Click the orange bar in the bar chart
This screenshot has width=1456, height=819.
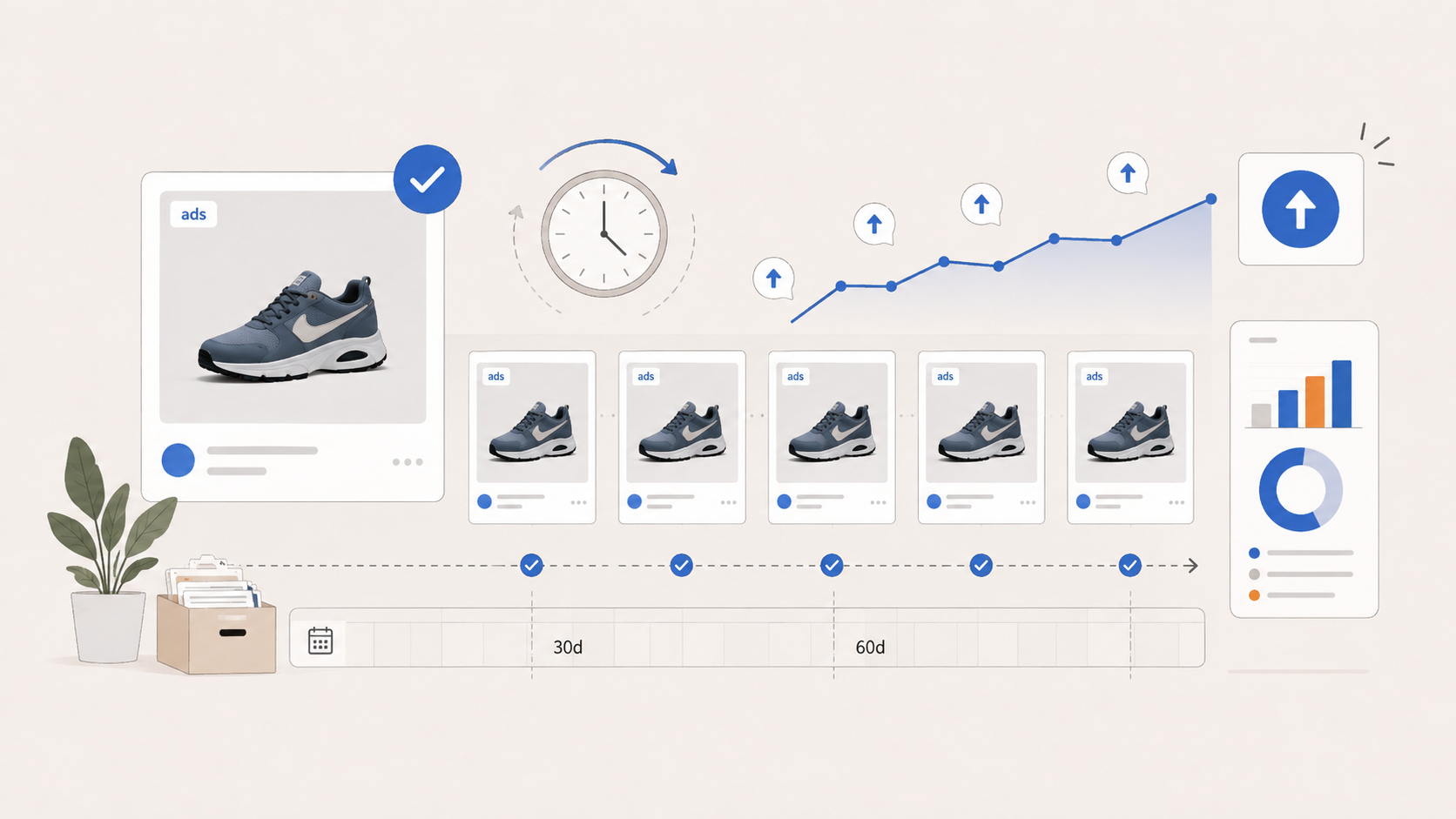pos(1315,401)
